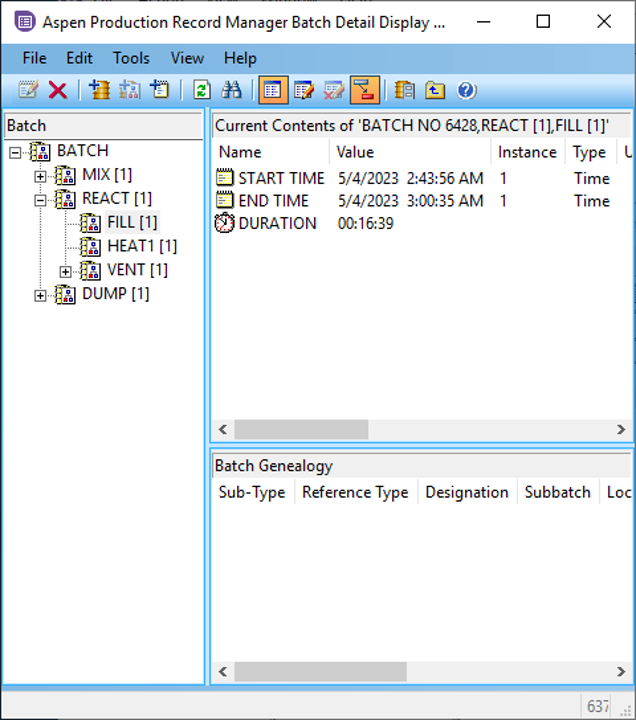636x720 pixels.
Task: Toggle the highlighted table view toolbar button
Action: click(x=272, y=91)
